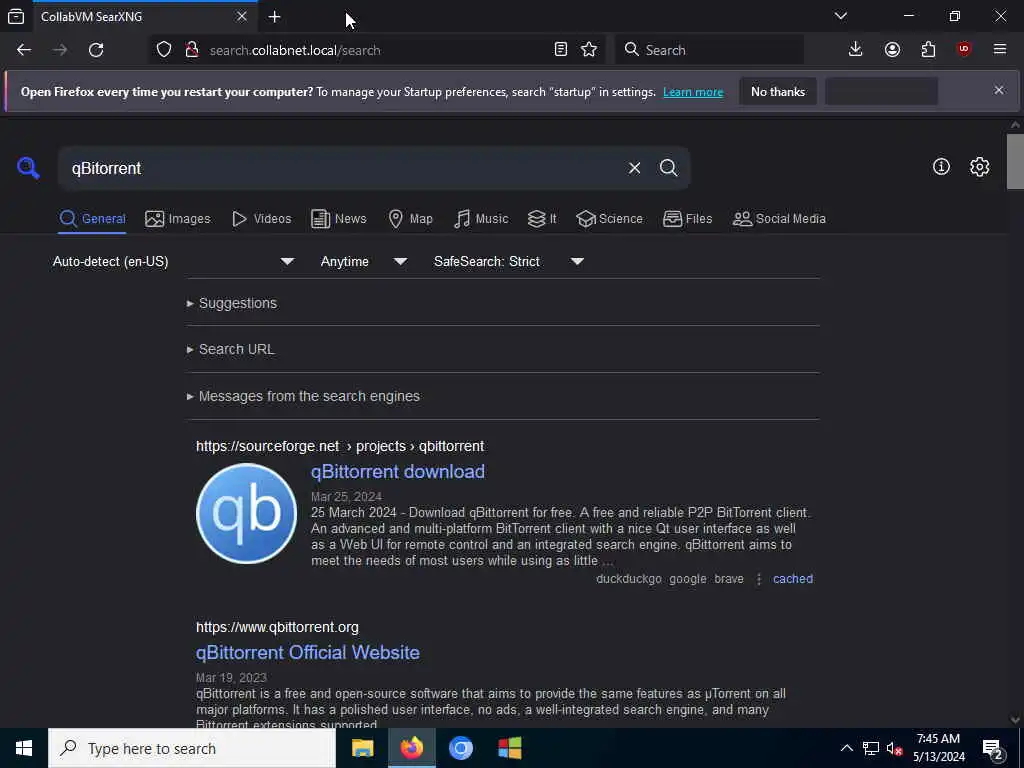This screenshot has width=1024, height=768.
Task: Click the uBlock Origin shield icon
Action: click(964, 50)
